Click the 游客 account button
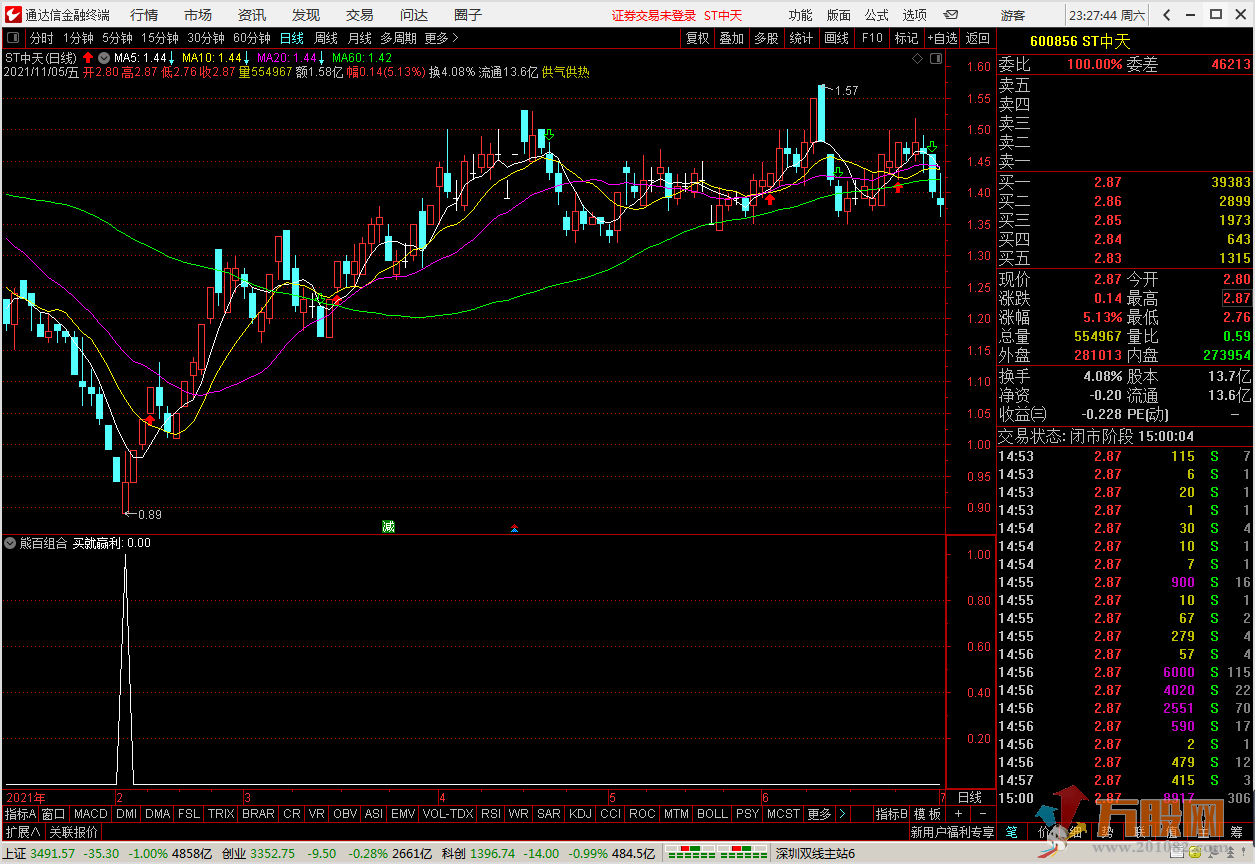Screen dimensions: 1255x864 click(x=1013, y=15)
